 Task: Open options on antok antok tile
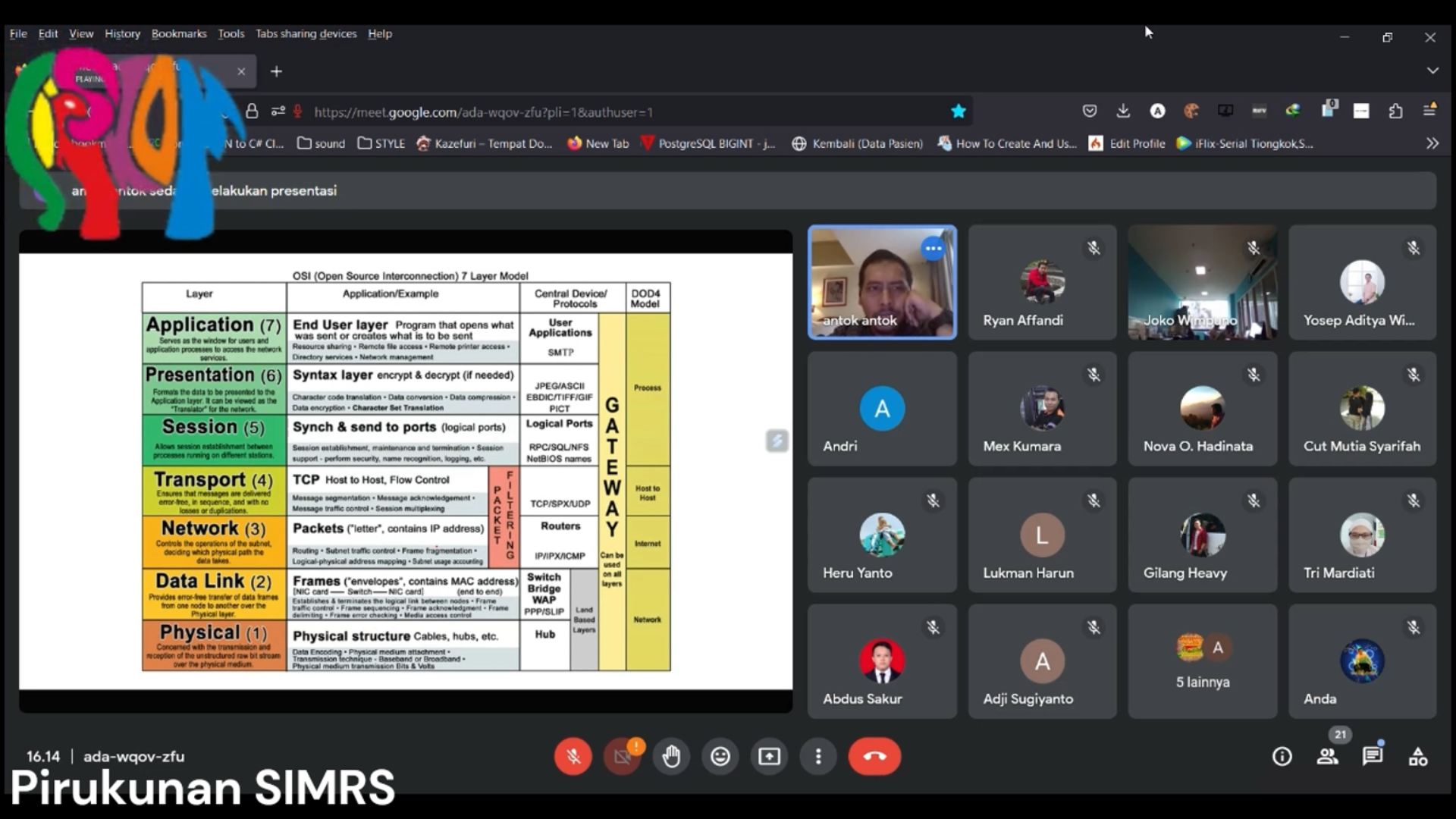point(933,248)
